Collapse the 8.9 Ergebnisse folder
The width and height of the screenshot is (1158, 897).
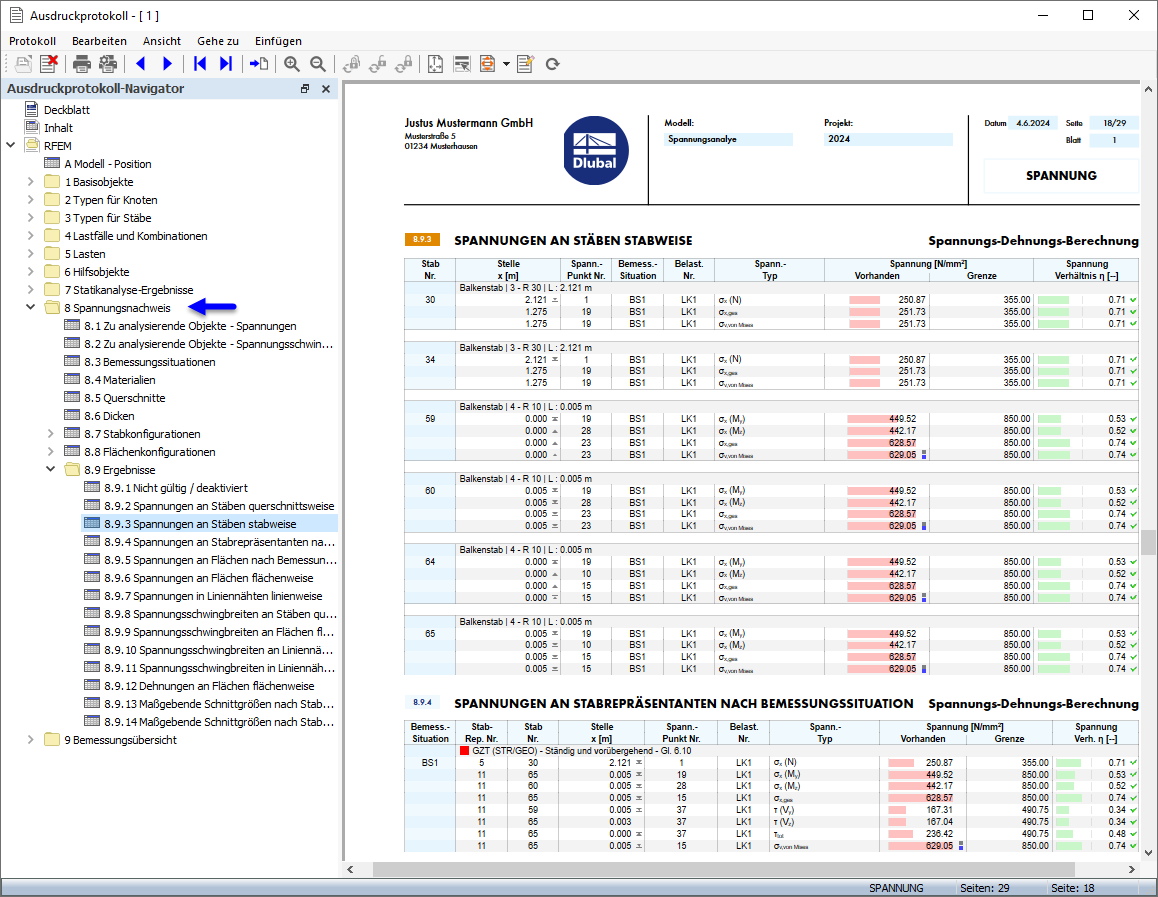pos(50,470)
